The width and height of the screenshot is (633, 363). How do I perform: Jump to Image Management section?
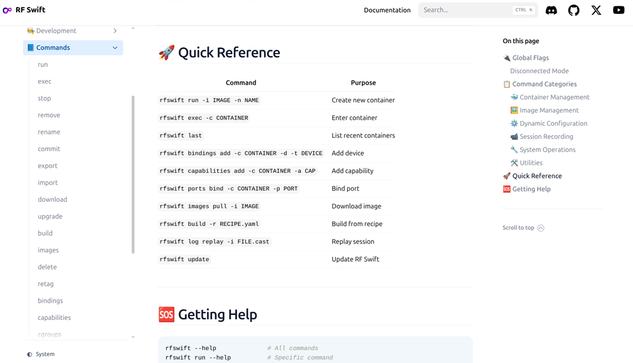click(544, 110)
